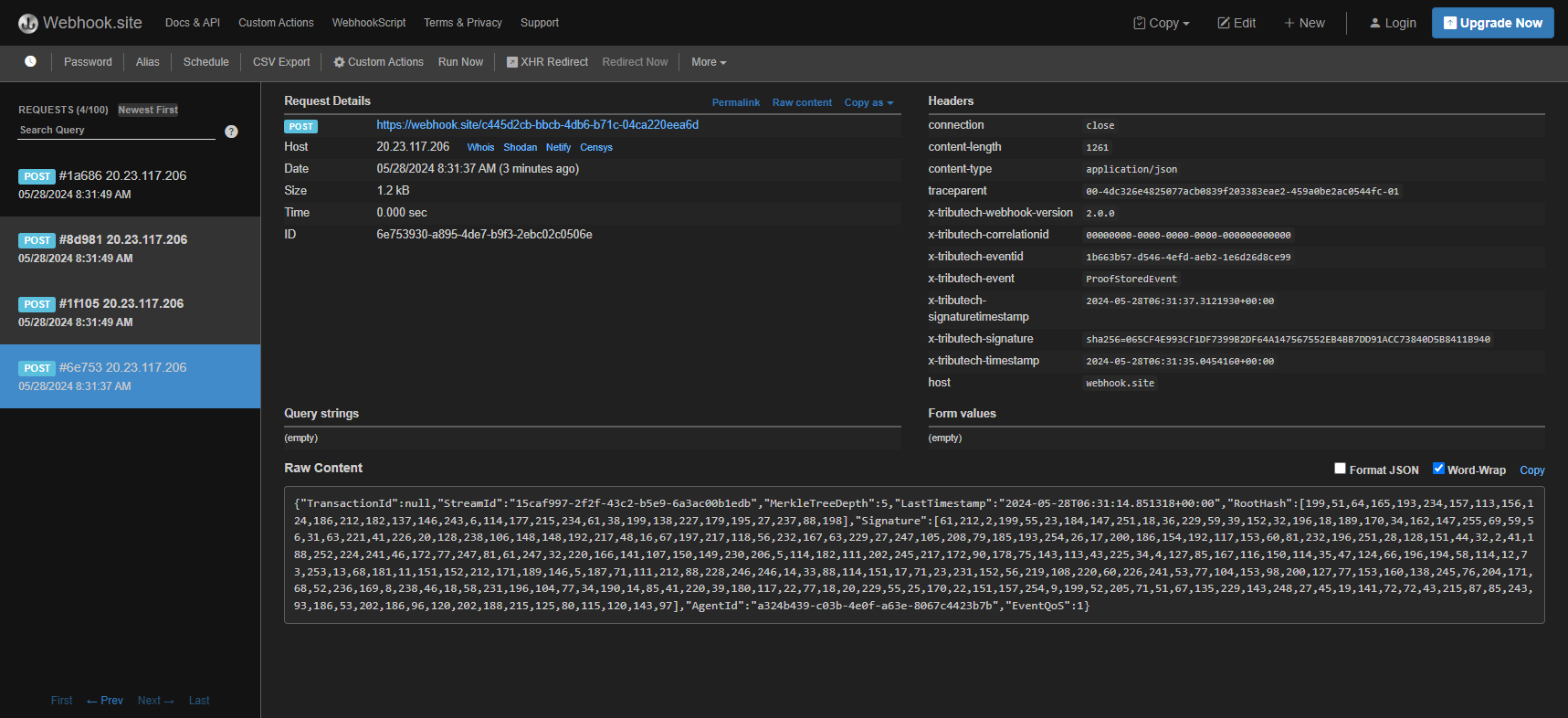Click CSV Export in toolbar
Image resolution: width=1568 pixels, height=718 pixels.
pyautogui.click(x=281, y=62)
